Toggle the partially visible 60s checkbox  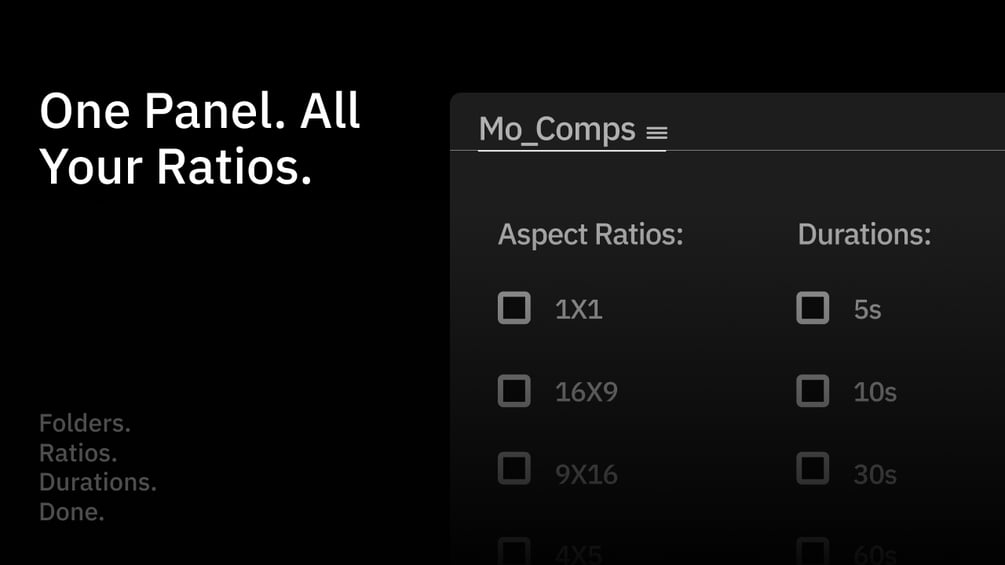812,551
